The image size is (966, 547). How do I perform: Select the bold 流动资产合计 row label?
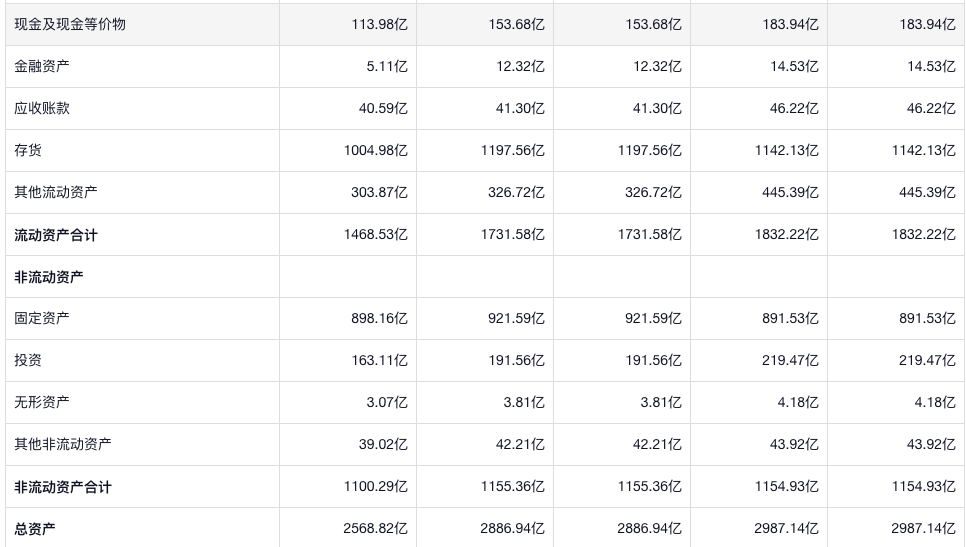[56, 235]
